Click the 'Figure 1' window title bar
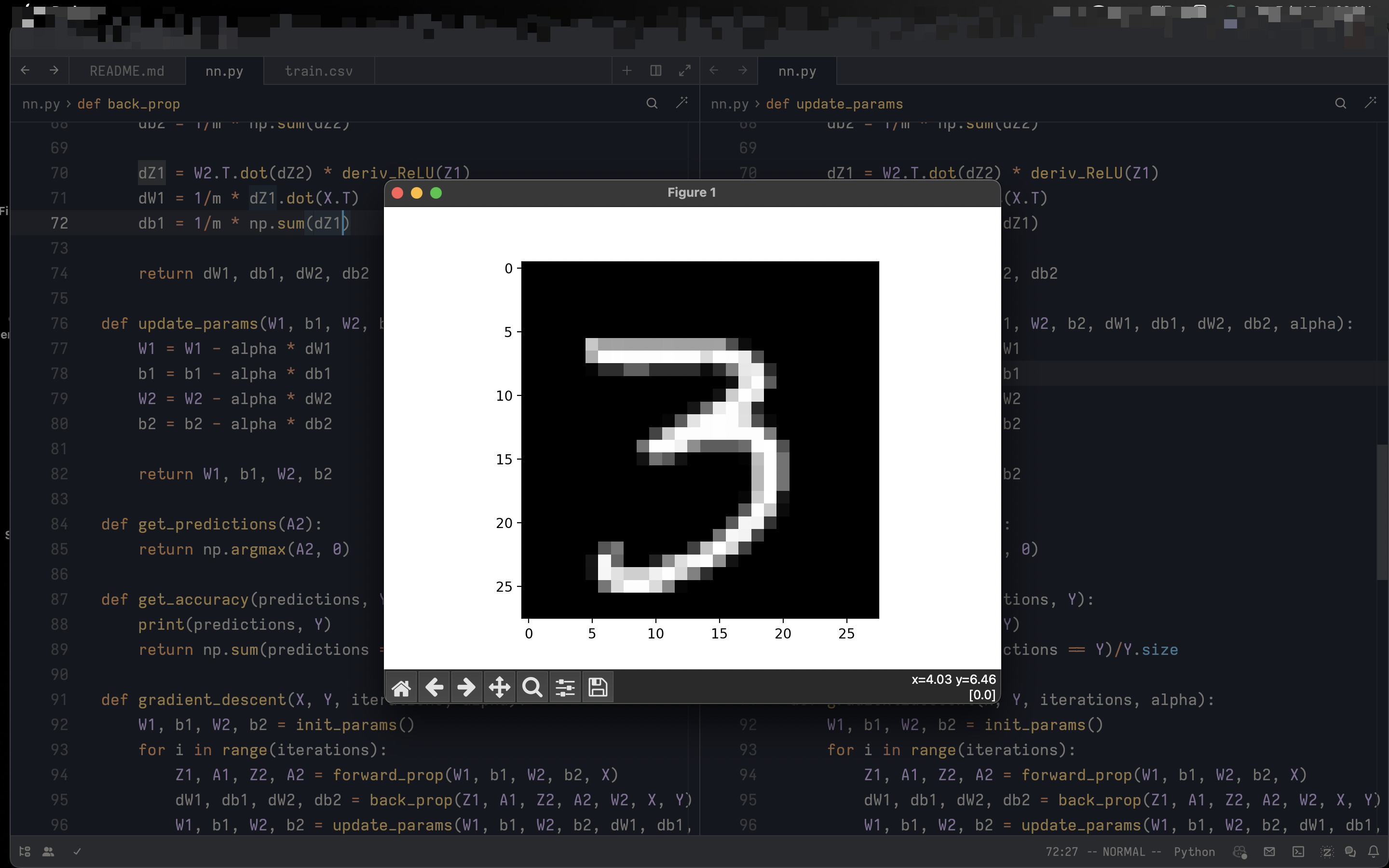 click(x=692, y=193)
